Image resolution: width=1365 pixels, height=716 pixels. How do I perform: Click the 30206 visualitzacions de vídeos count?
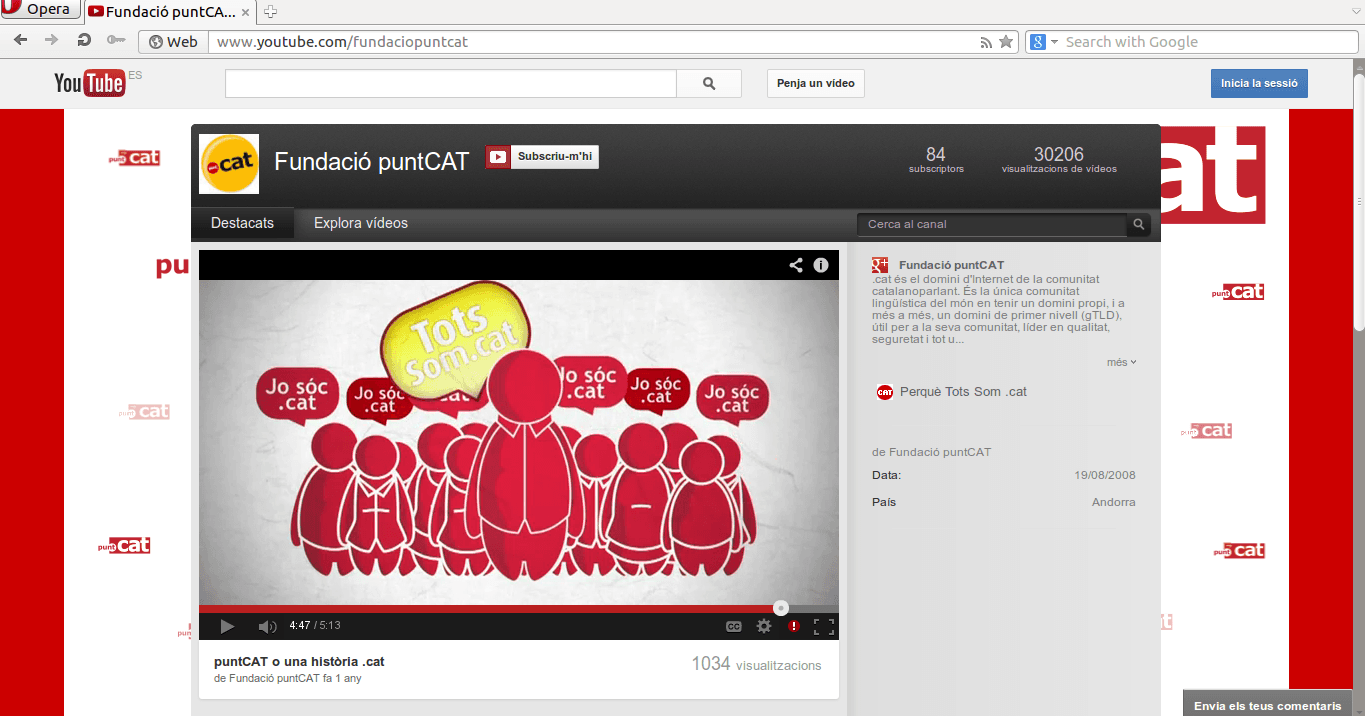click(x=1059, y=159)
